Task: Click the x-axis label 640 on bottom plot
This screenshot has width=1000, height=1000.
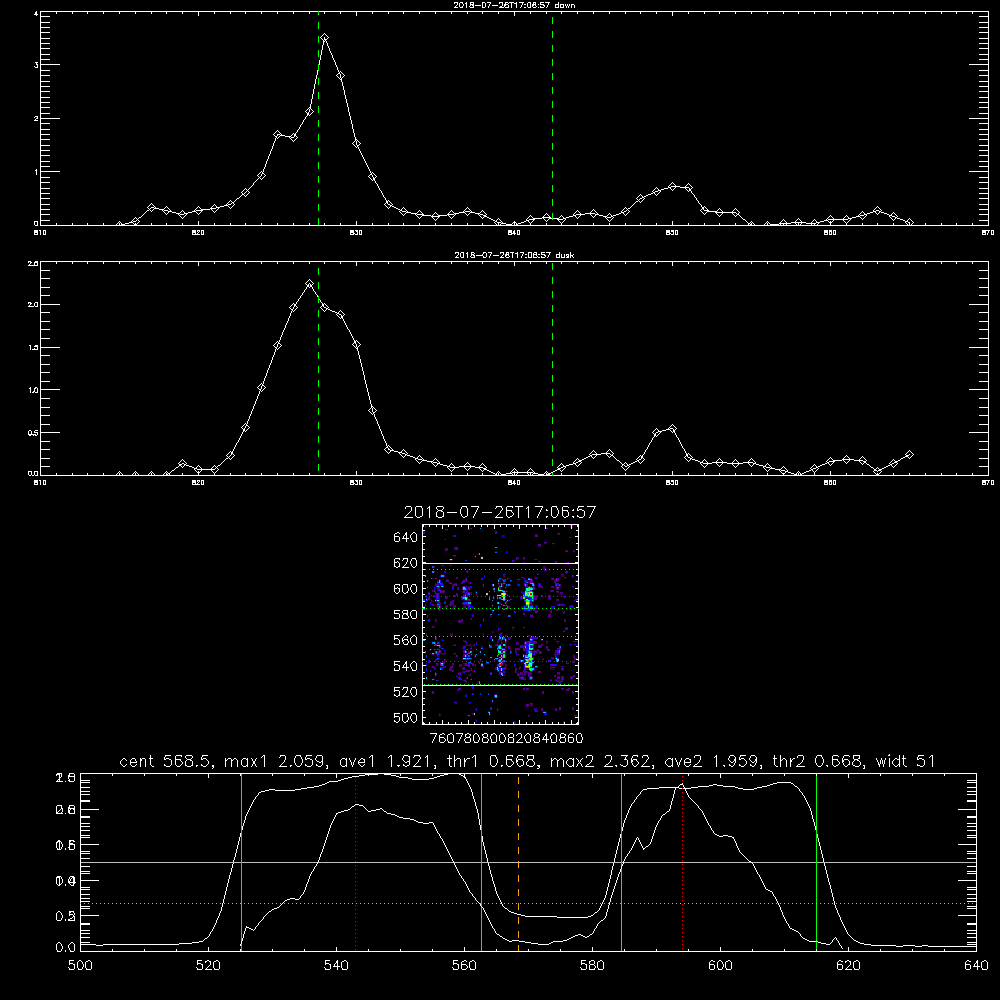Action: (x=976, y=966)
